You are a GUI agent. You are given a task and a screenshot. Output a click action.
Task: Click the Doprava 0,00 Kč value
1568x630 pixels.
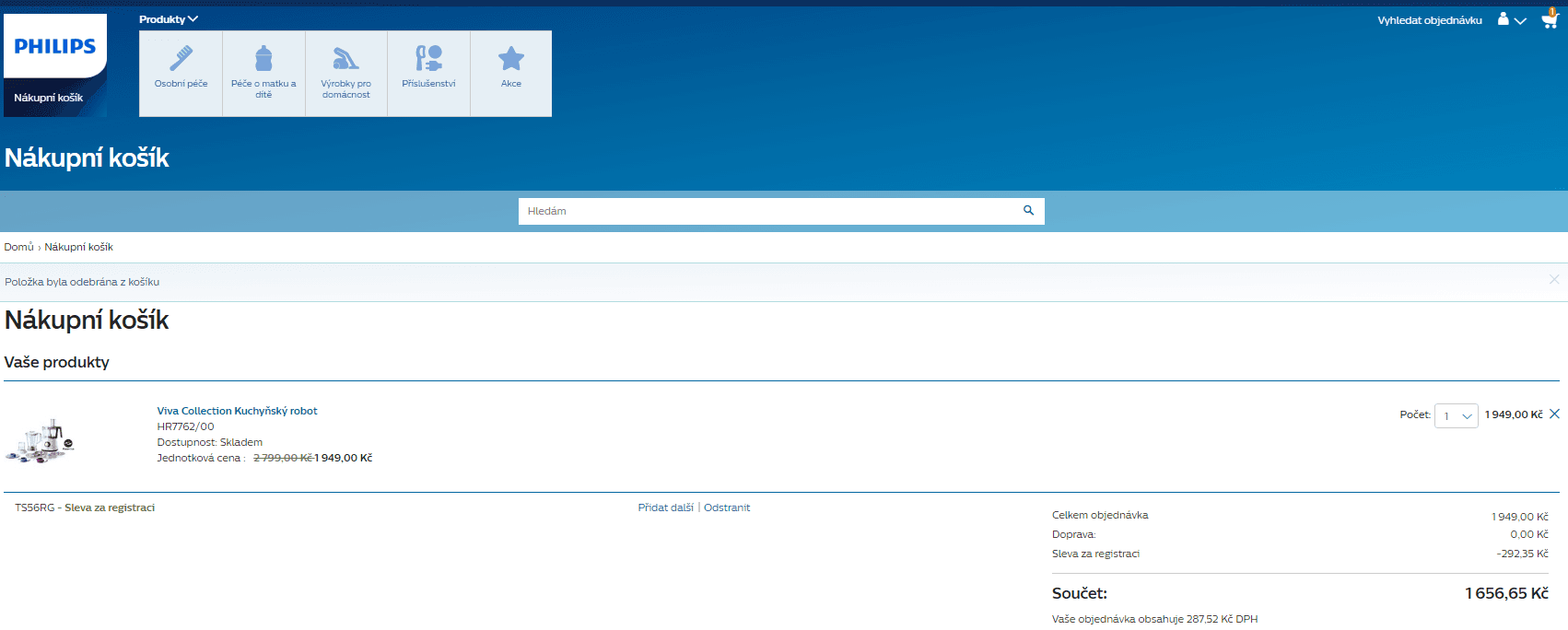1529,534
